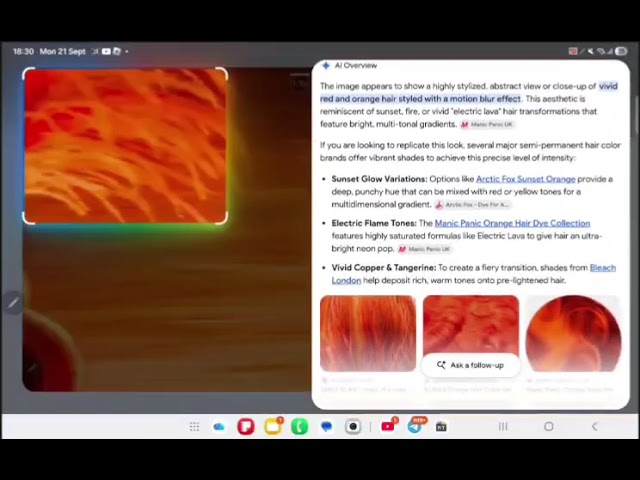
Task: Open the straight orange hair result thumbnail
Action: pyautogui.click(x=368, y=333)
